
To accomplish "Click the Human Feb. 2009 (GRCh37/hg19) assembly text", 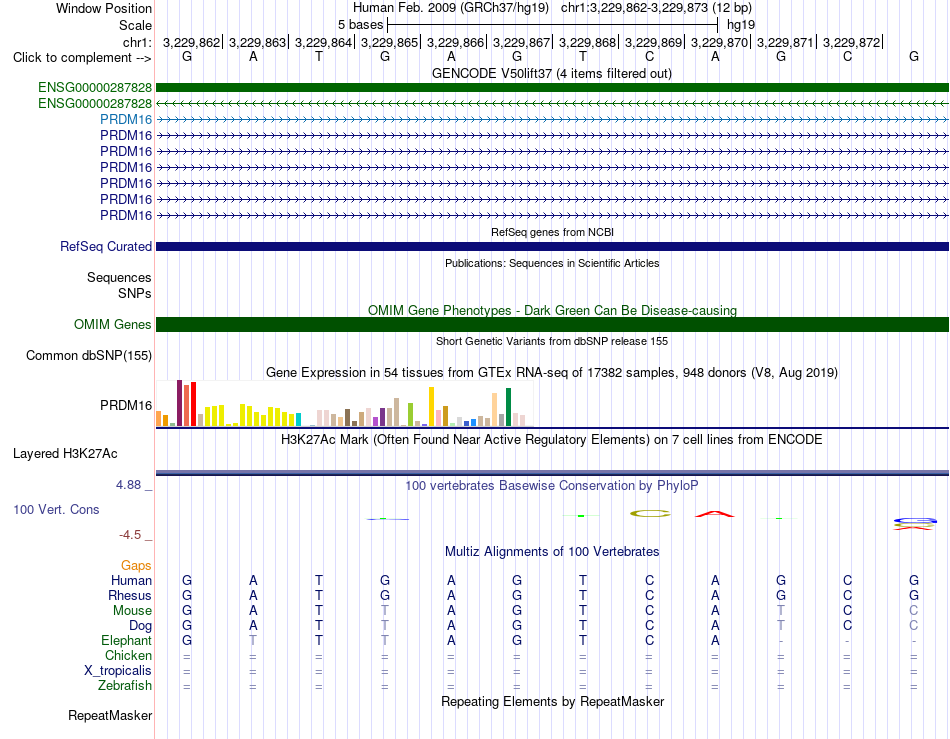I will (451, 8).
